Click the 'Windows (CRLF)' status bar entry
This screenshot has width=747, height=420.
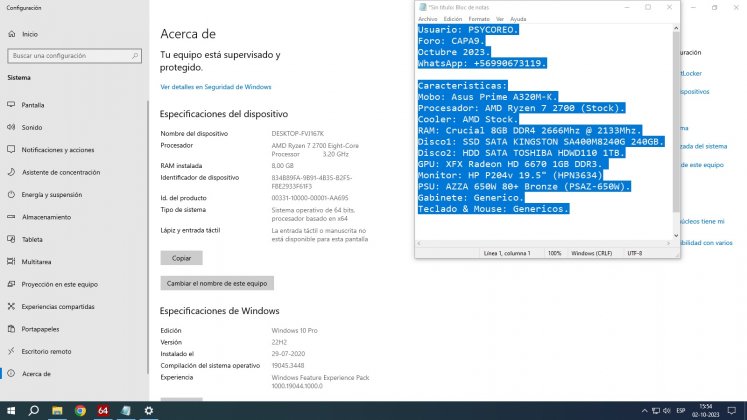coord(591,253)
